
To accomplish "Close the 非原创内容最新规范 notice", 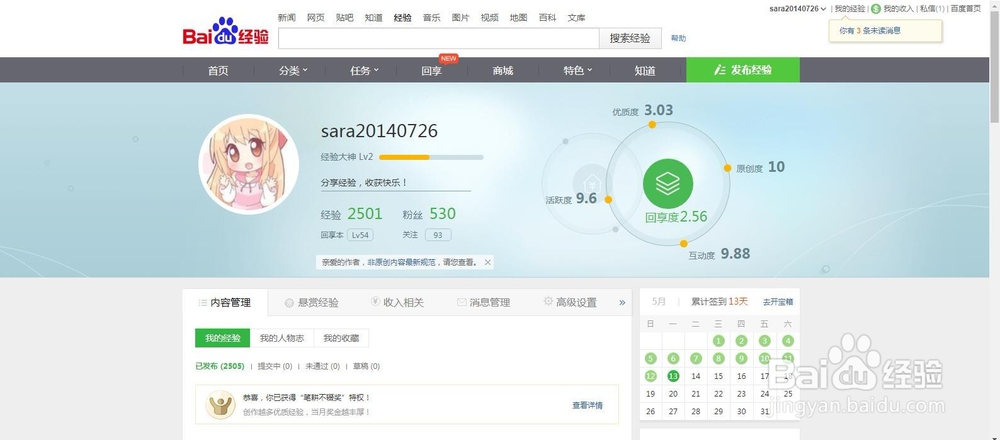I will tap(487, 262).
